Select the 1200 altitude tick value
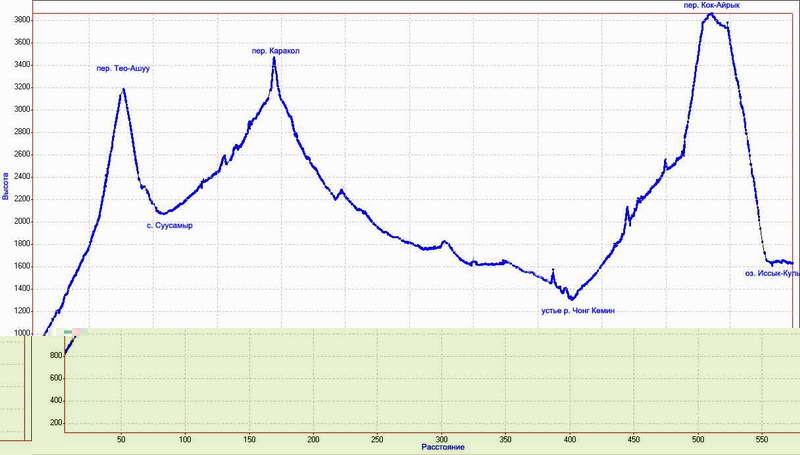The image size is (800, 455). tap(22, 311)
